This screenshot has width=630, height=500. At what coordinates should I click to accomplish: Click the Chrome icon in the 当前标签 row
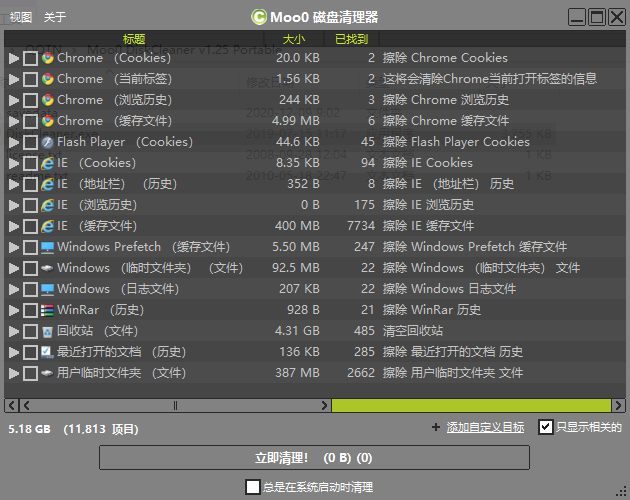(x=47, y=79)
